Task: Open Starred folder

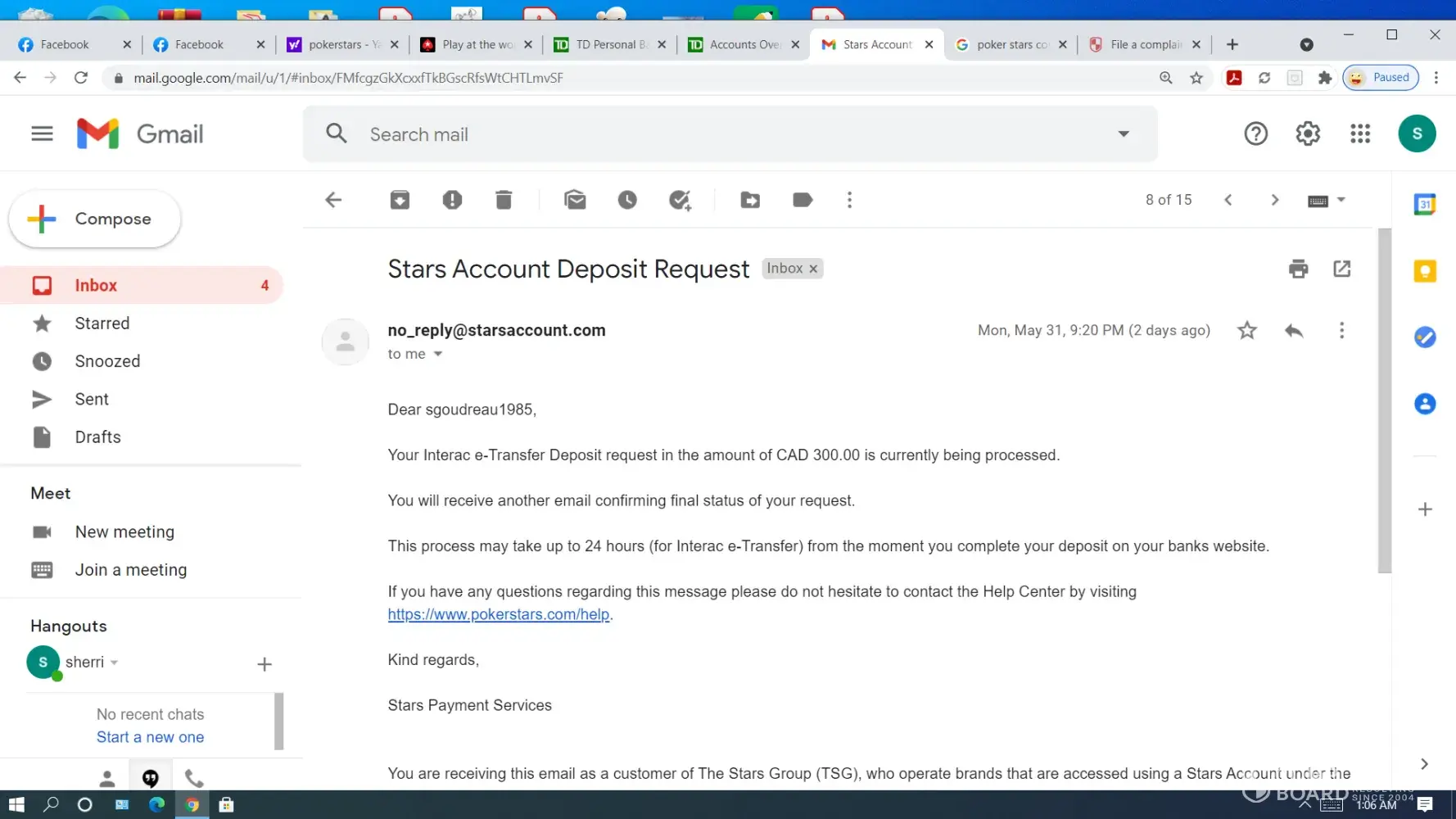Action: click(141, 324)
